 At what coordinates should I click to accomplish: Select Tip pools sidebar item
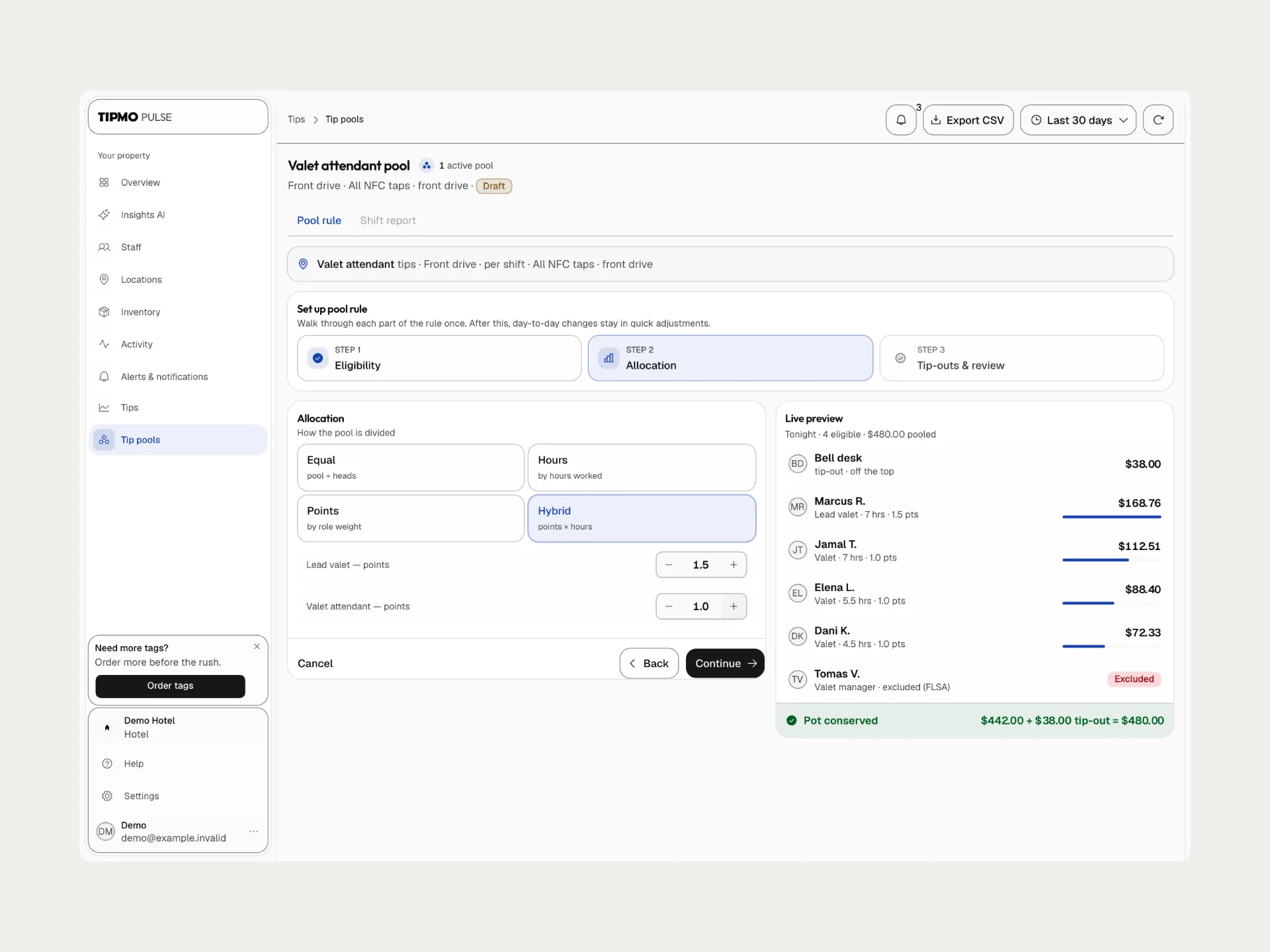(x=178, y=440)
